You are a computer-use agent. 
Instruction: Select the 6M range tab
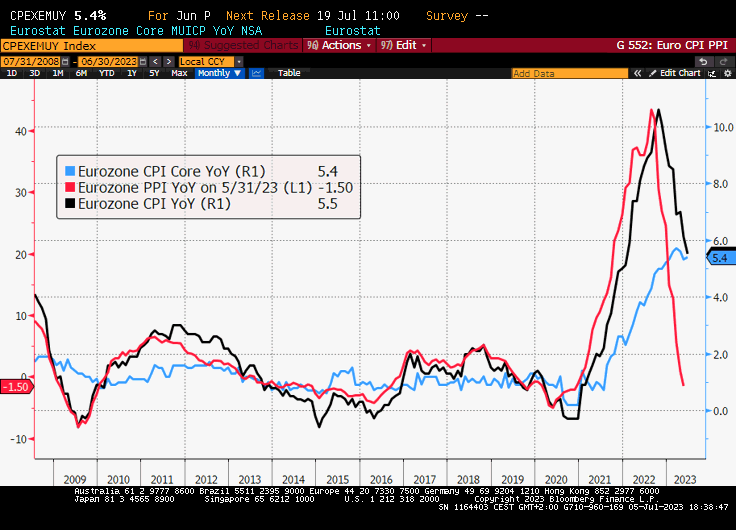81,73
